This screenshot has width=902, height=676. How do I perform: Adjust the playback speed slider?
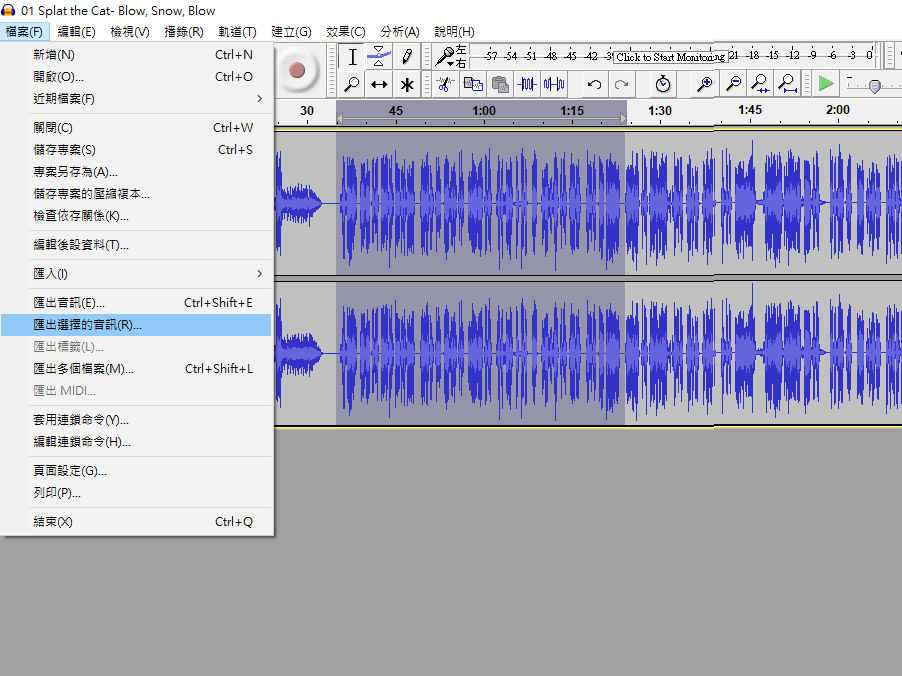pos(874,86)
